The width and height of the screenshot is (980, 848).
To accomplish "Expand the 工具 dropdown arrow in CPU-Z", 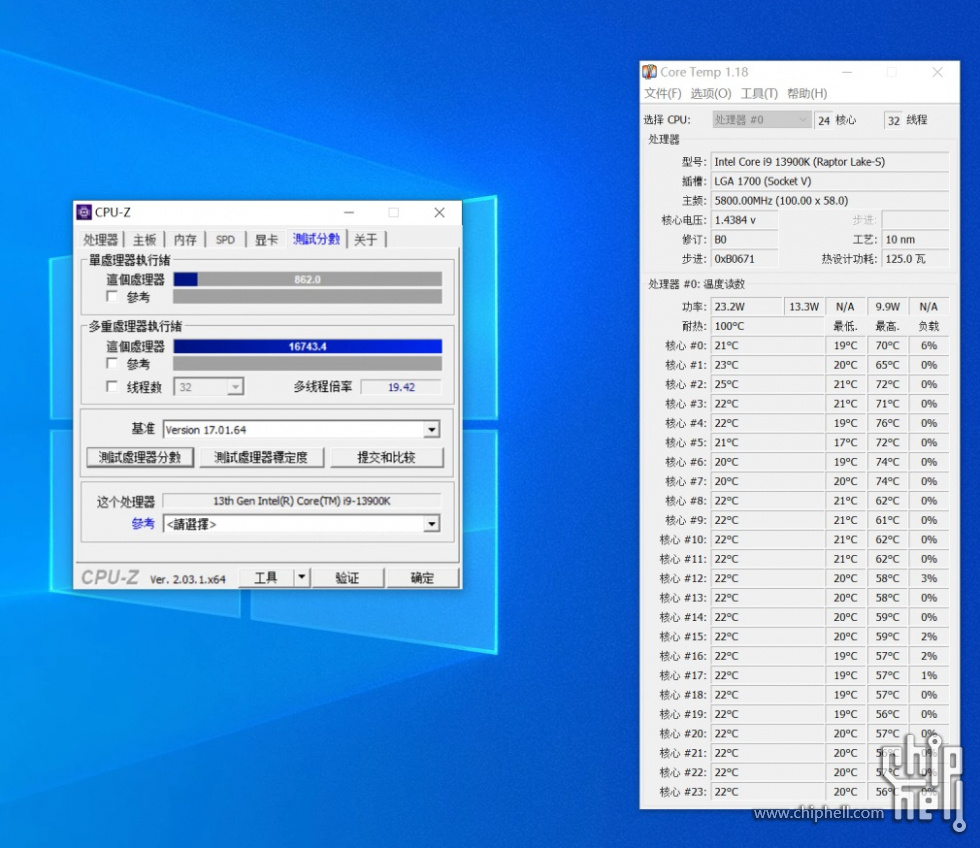I will 302,577.
